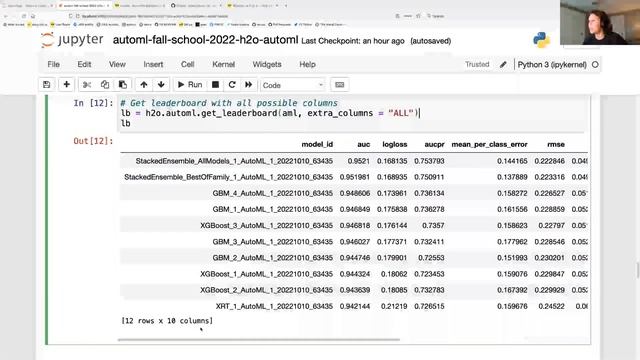Click the logloss column header
This screenshot has width=640, height=360.
395,144
